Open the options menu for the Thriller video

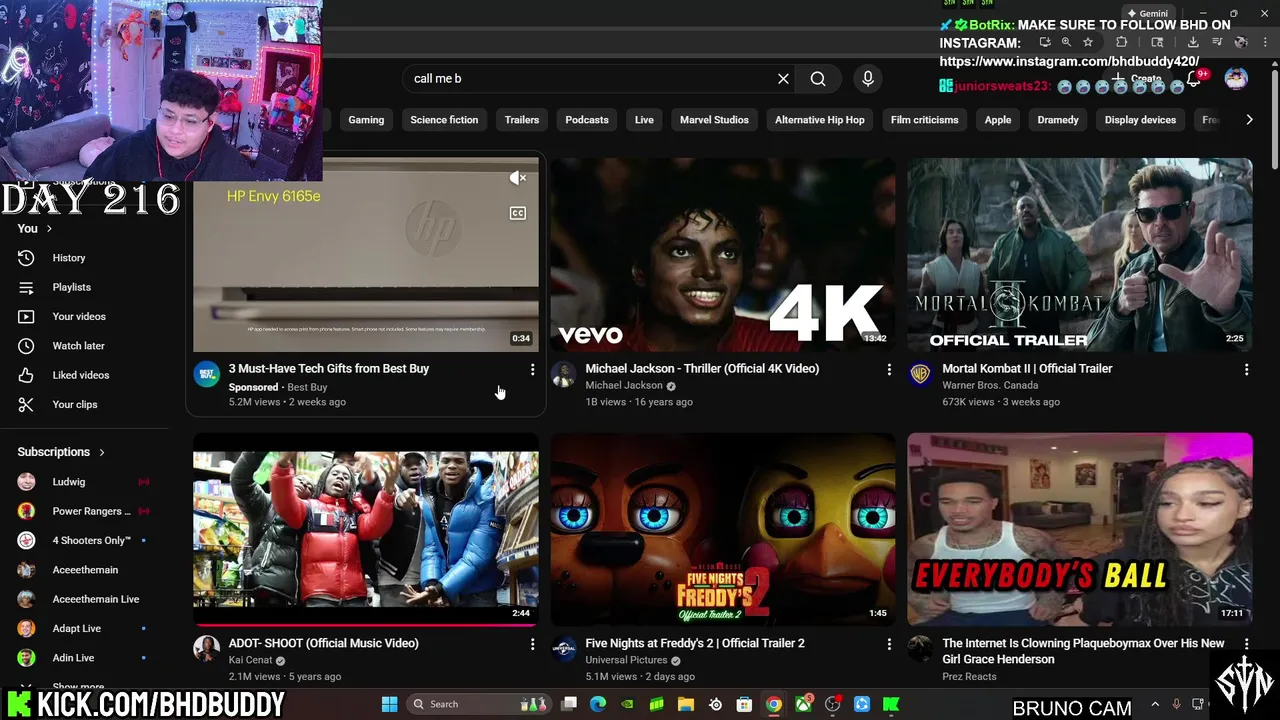[889, 370]
